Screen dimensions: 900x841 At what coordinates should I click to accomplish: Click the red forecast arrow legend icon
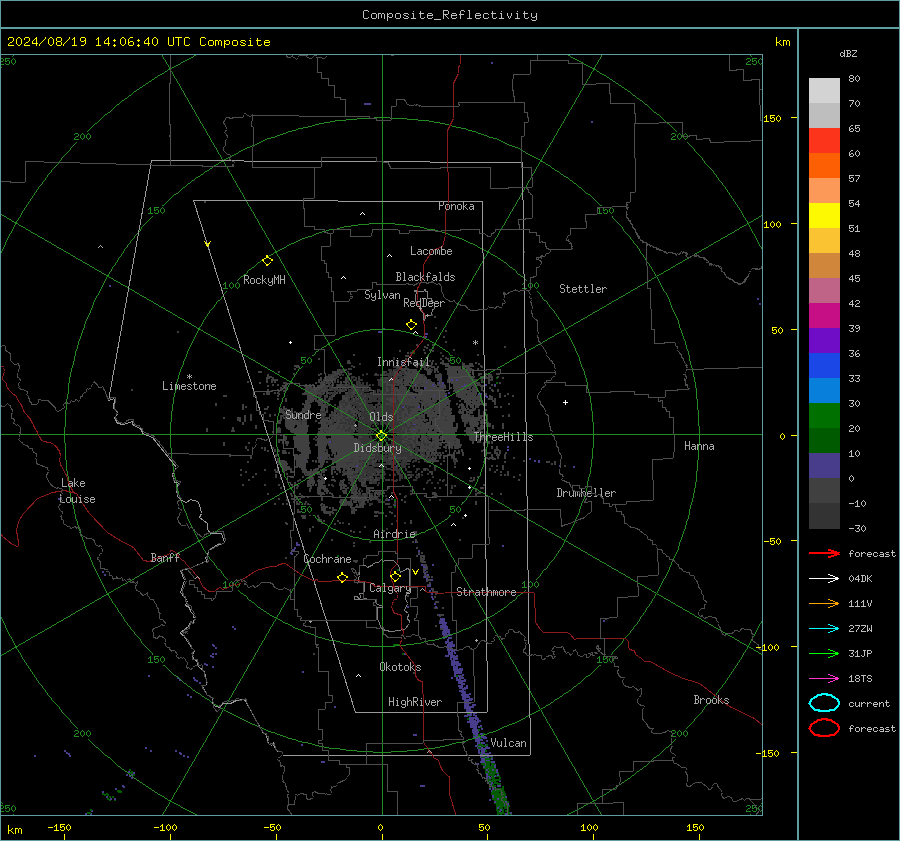(824, 553)
